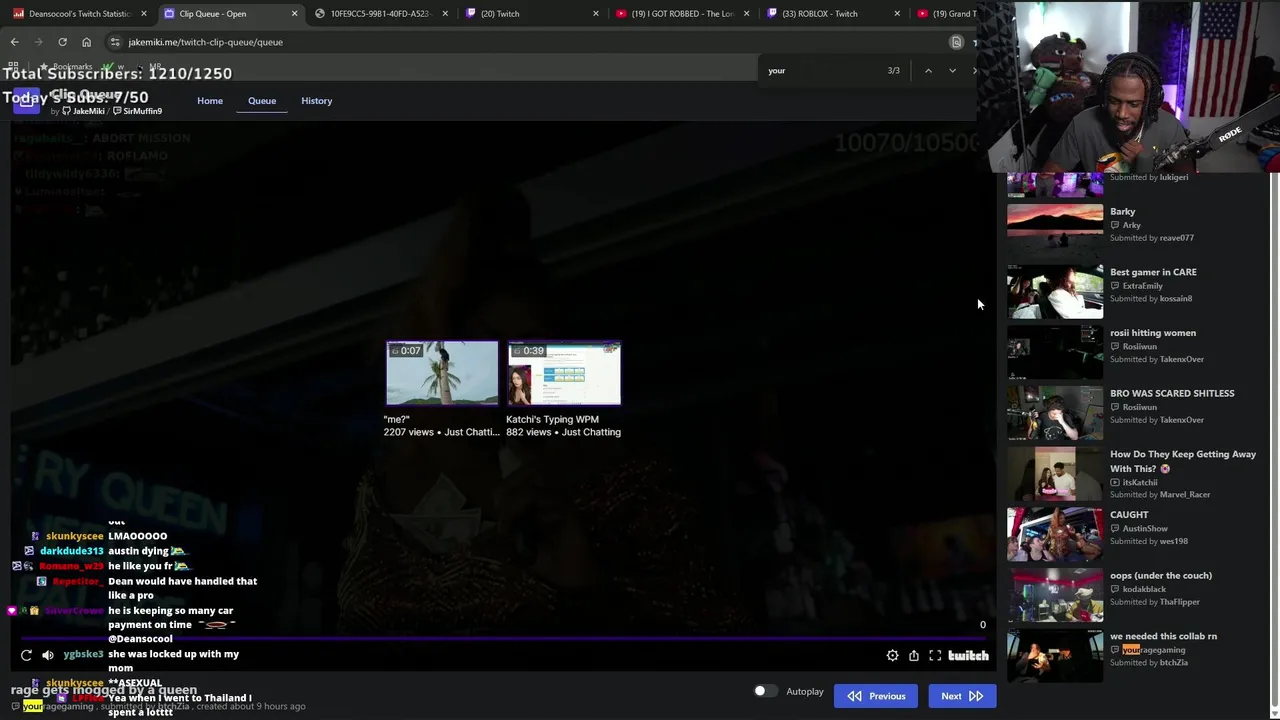Close the (33) ROBLOX - Twitch tab
1280x720 pixels.
point(896,14)
